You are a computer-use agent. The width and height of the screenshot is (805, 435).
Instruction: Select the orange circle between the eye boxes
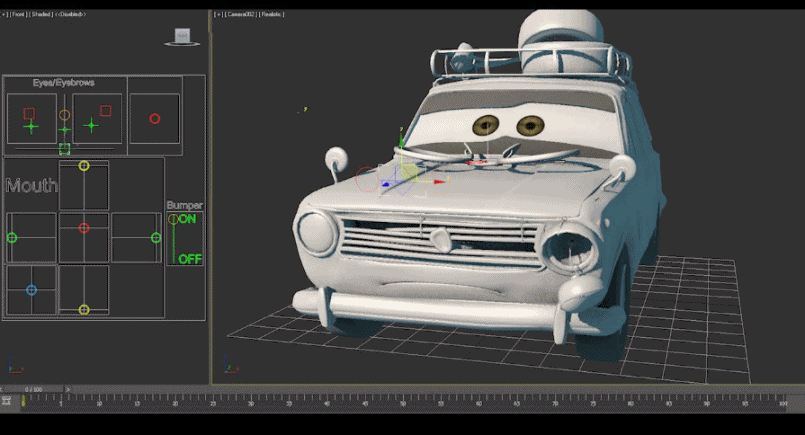coord(64,115)
